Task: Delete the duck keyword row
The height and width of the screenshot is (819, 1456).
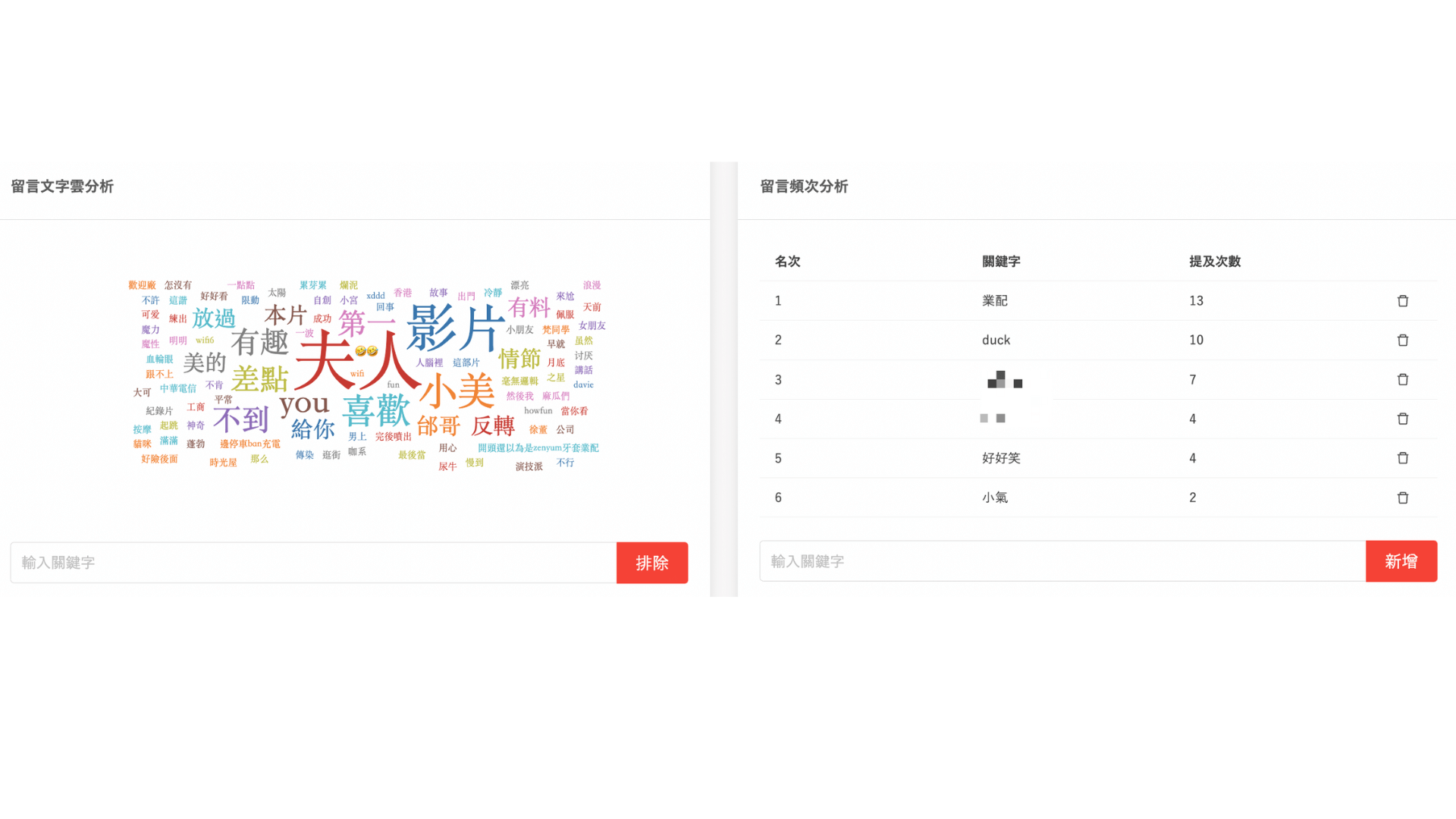Action: click(x=1402, y=340)
